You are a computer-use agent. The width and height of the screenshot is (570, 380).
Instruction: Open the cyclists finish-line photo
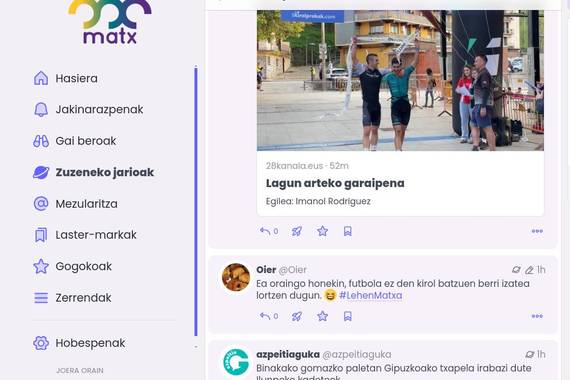400,80
